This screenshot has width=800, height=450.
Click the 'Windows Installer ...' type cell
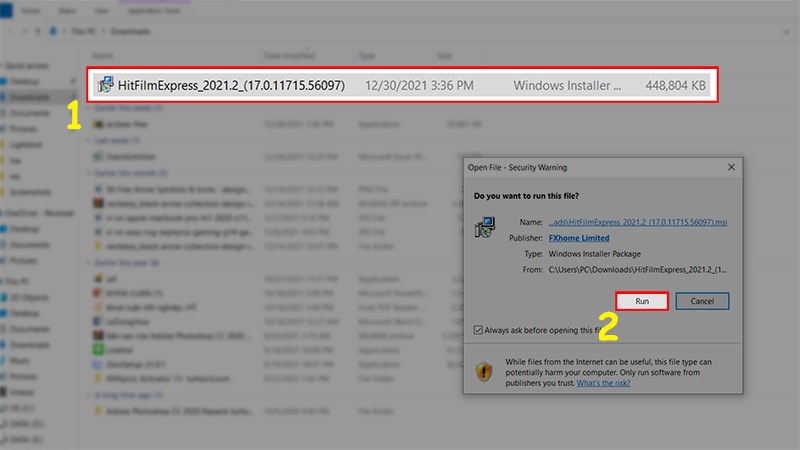pos(566,85)
